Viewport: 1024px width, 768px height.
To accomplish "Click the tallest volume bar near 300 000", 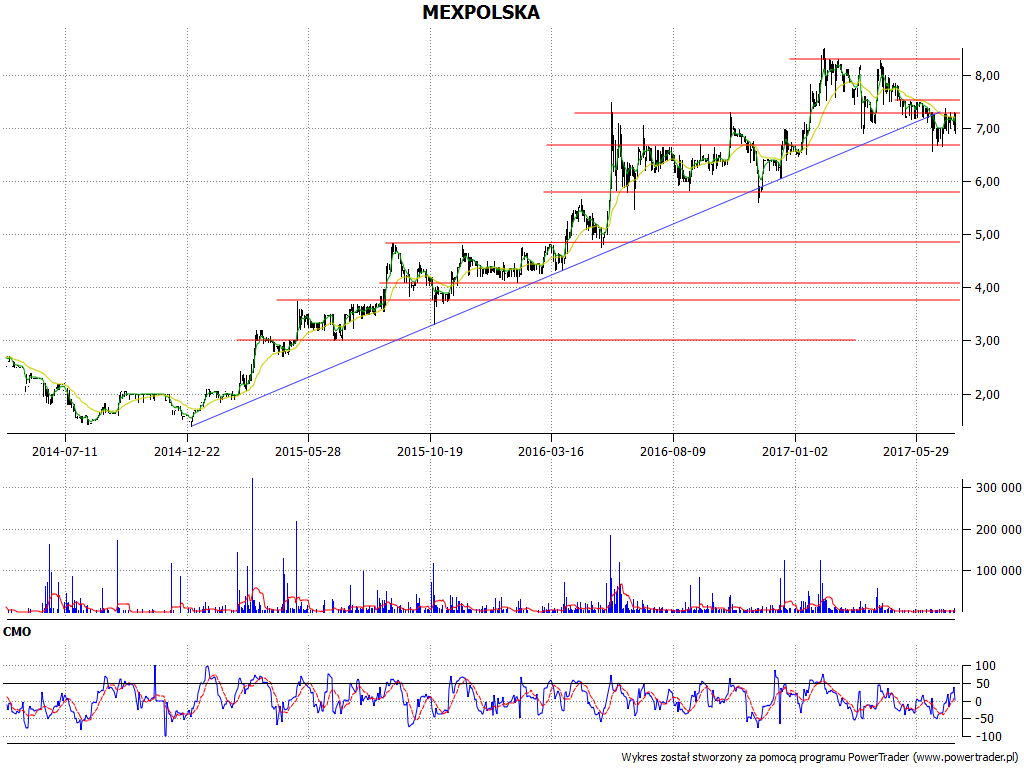I will coord(252,545).
